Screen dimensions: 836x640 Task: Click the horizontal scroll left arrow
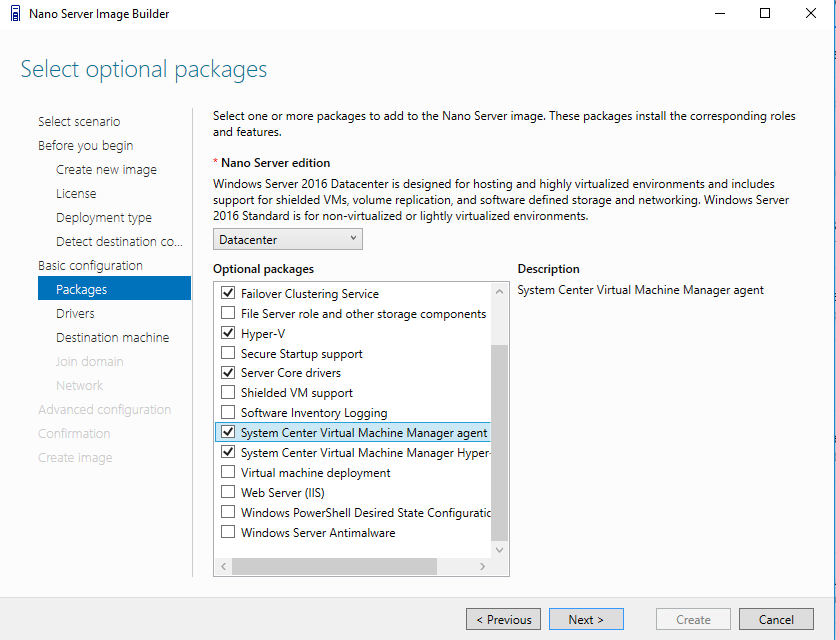pyautogui.click(x=223, y=566)
